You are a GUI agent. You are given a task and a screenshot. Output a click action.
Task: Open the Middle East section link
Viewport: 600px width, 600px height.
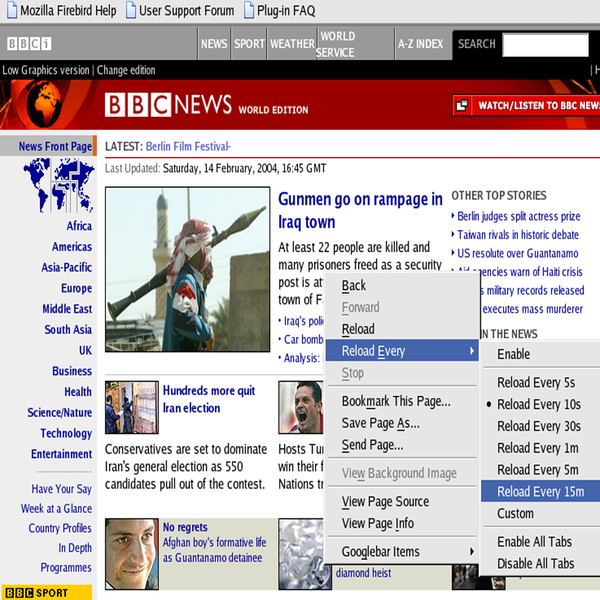tap(67, 308)
